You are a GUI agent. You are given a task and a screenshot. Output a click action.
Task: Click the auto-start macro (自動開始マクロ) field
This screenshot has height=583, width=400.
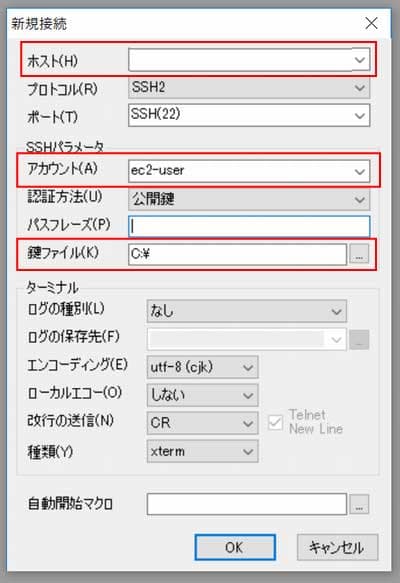(246, 504)
